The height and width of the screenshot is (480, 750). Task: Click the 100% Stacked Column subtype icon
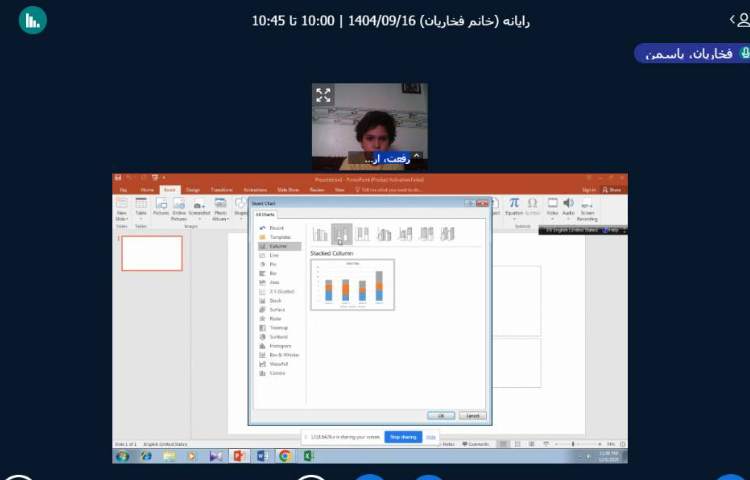pos(363,234)
